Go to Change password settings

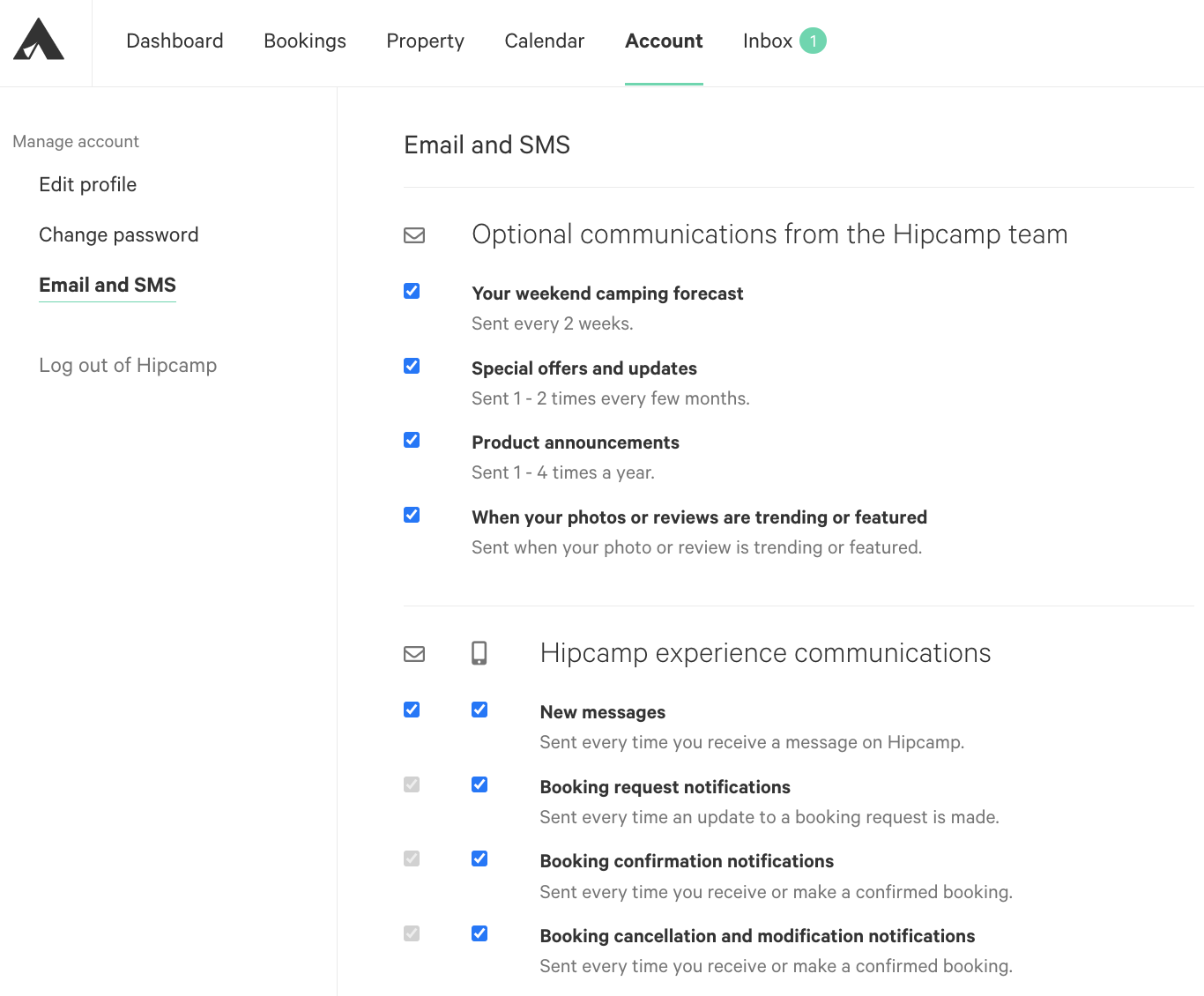tap(119, 234)
